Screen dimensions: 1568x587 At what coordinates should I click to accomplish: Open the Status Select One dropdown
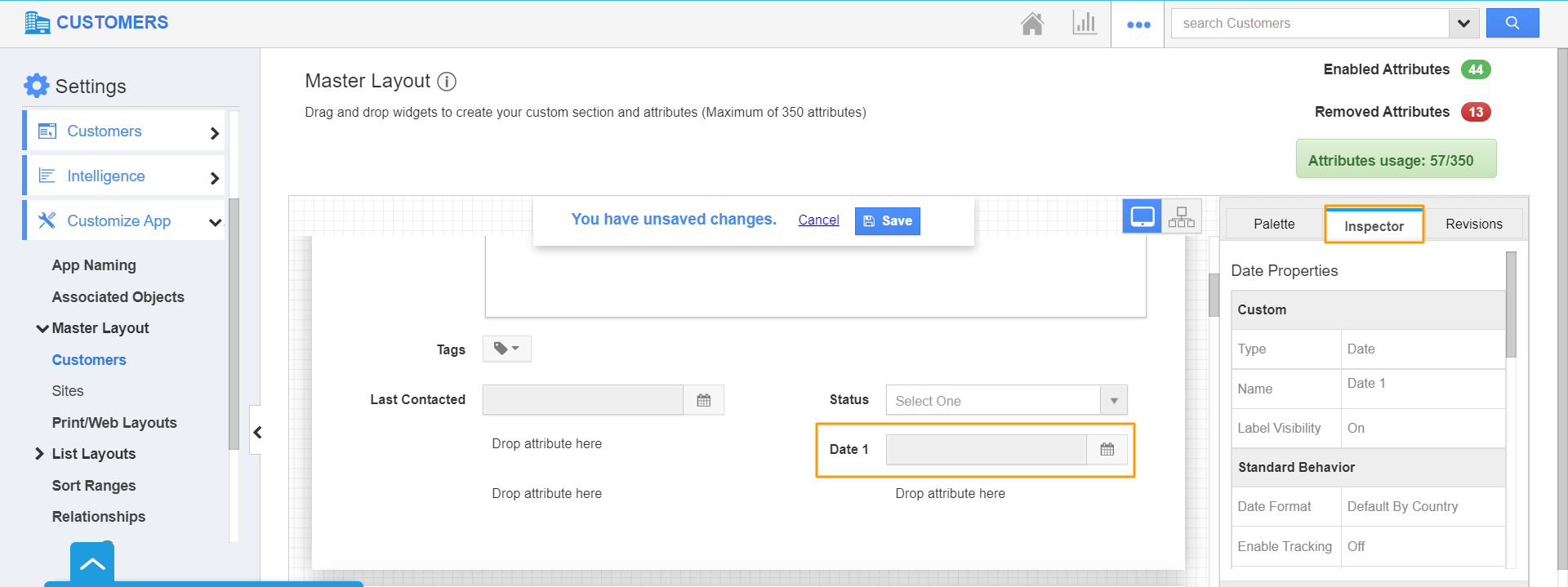click(x=1006, y=401)
